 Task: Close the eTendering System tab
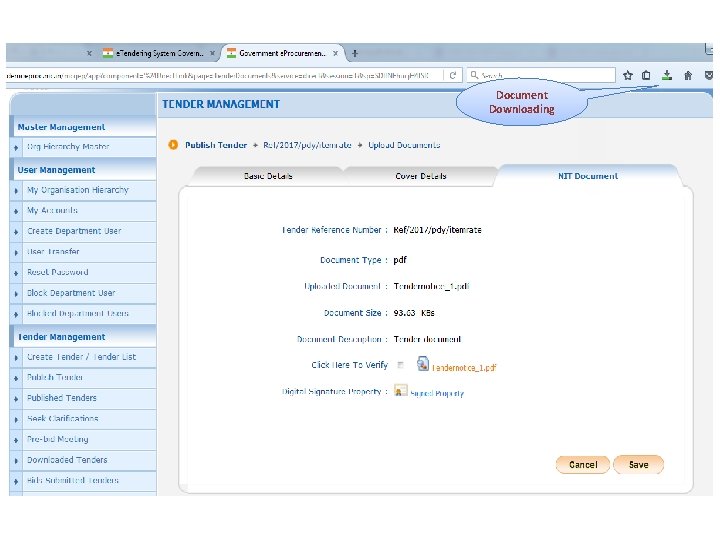pyautogui.click(x=212, y=53)
